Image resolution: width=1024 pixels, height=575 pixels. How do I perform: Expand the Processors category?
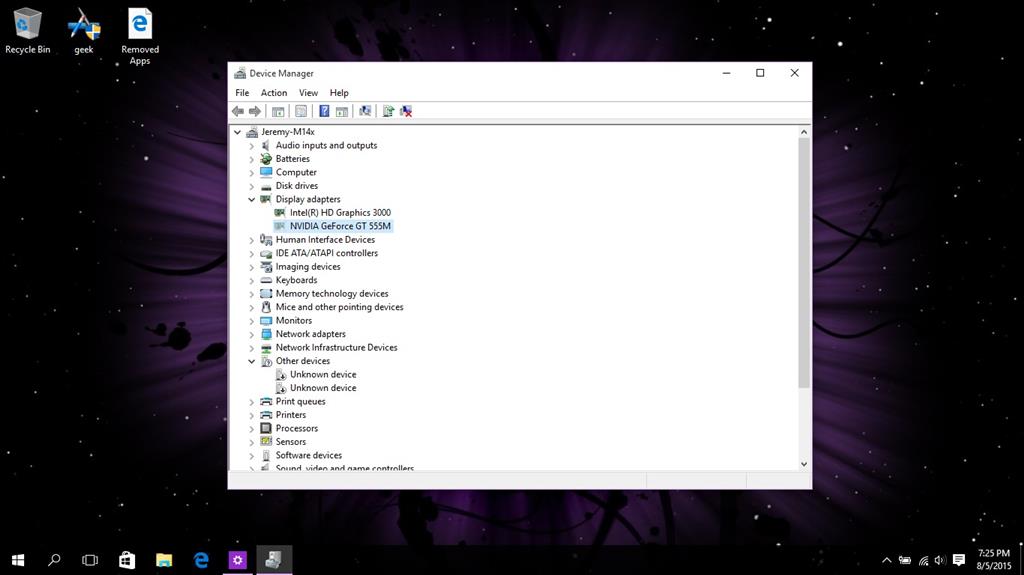click(251, 429)
